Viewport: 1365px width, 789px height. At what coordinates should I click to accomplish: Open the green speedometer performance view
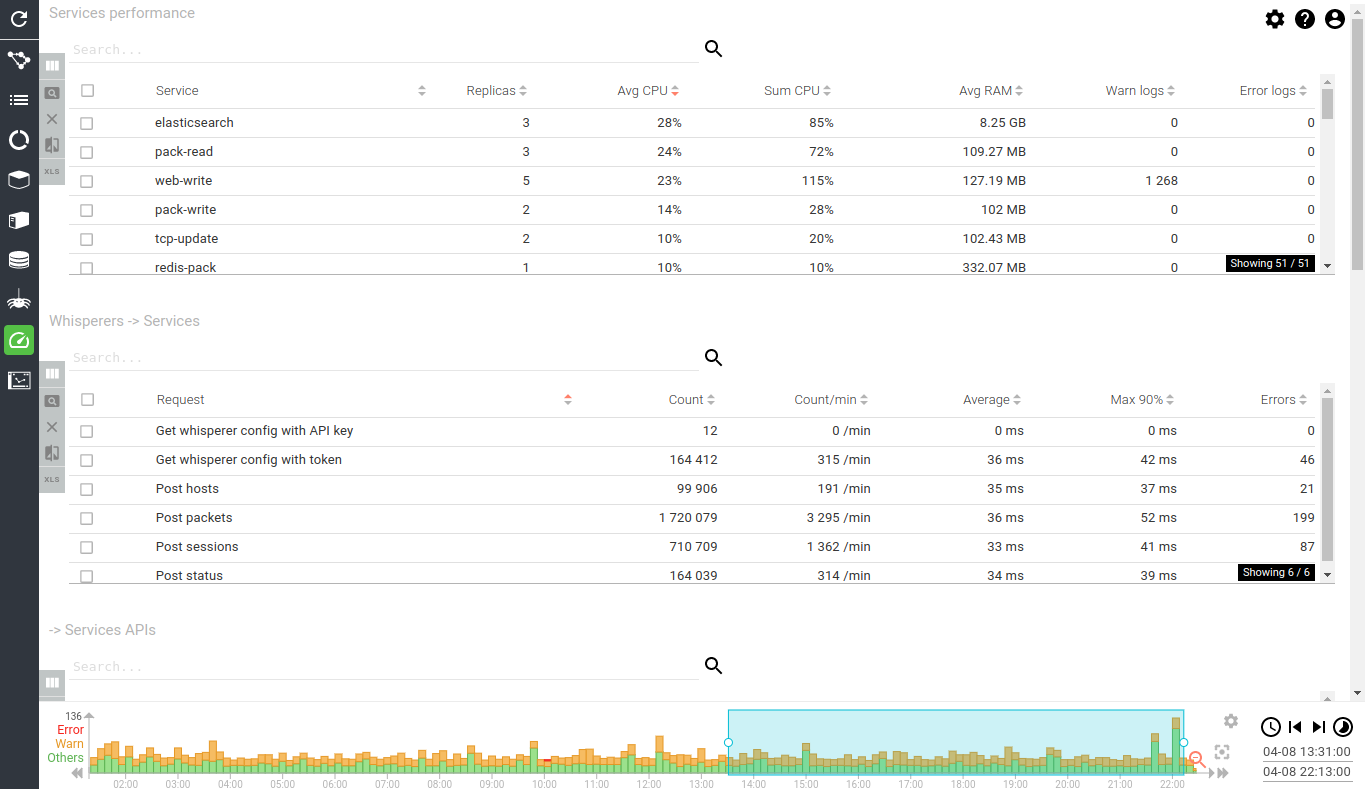pyautogui.click(x=19, y=340)
